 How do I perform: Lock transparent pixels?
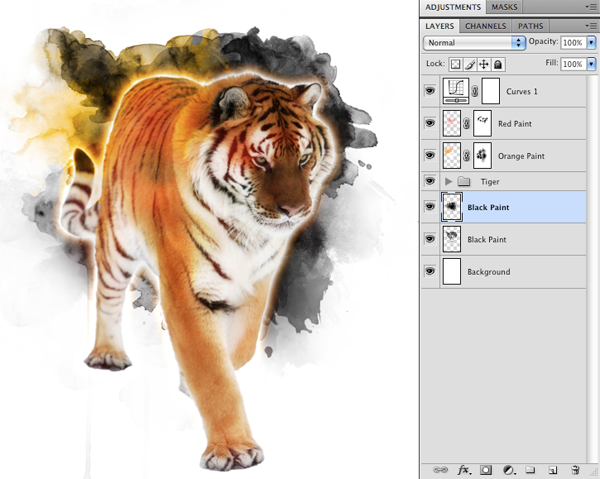455,64
